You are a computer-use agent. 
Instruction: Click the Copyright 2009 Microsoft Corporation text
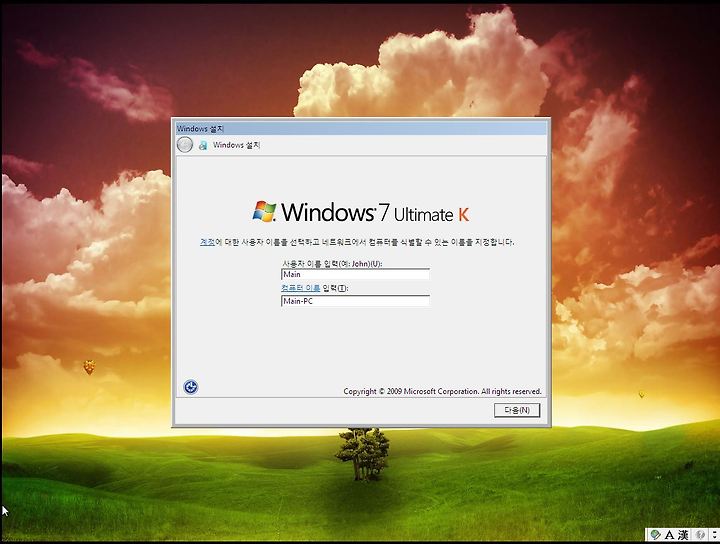tap(442, 391)
